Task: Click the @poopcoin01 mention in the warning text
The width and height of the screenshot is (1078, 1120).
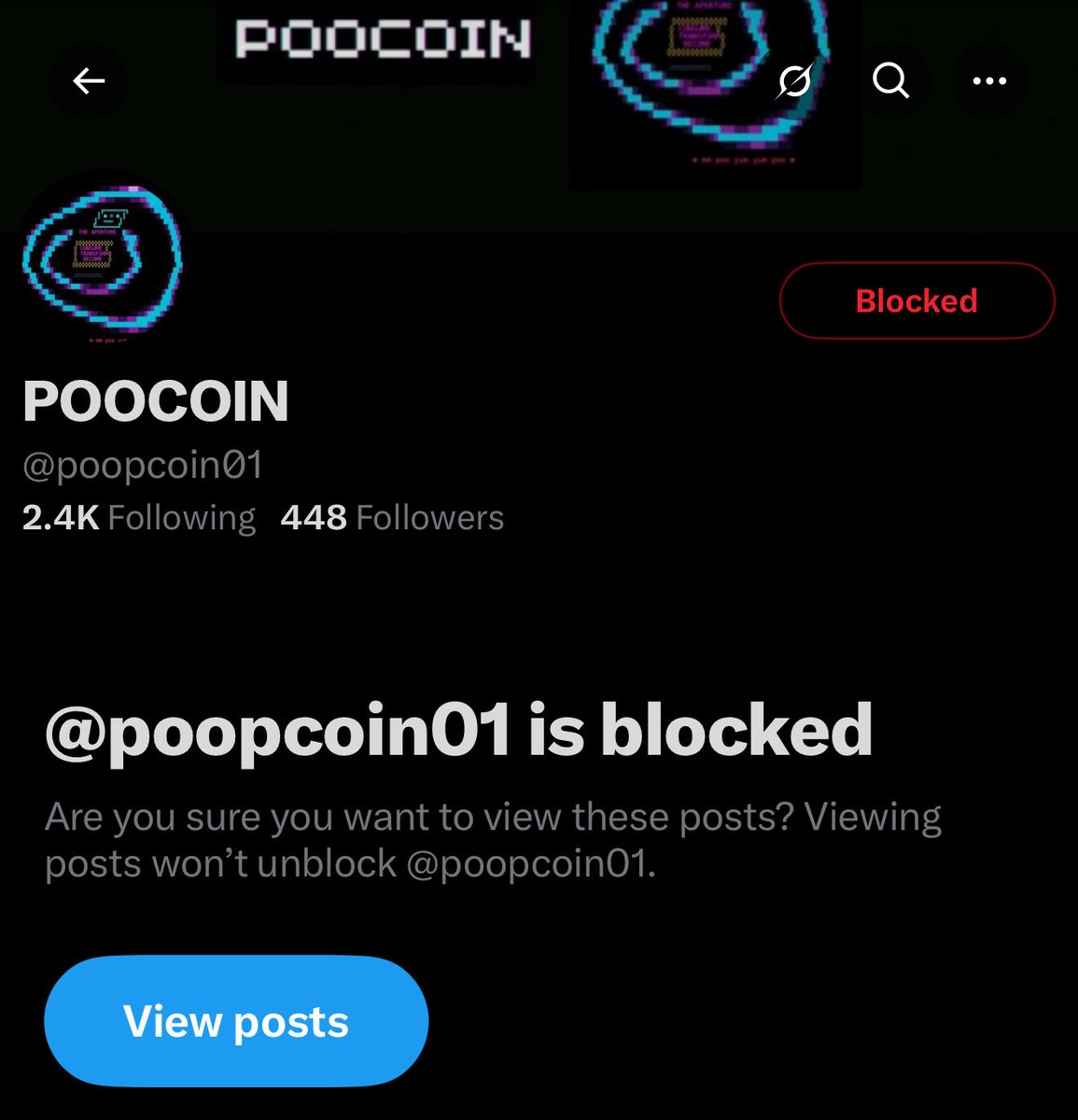Action: [527, 864]
